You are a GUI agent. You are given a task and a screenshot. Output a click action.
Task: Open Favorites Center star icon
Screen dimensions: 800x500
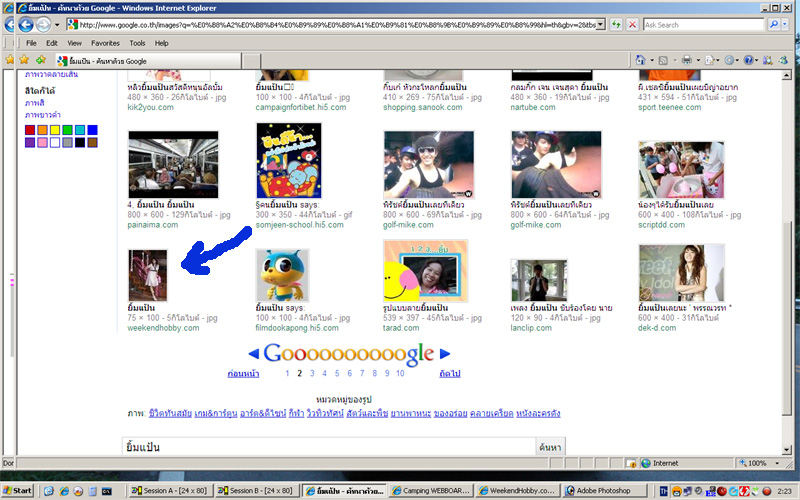(x=10, y=61)
